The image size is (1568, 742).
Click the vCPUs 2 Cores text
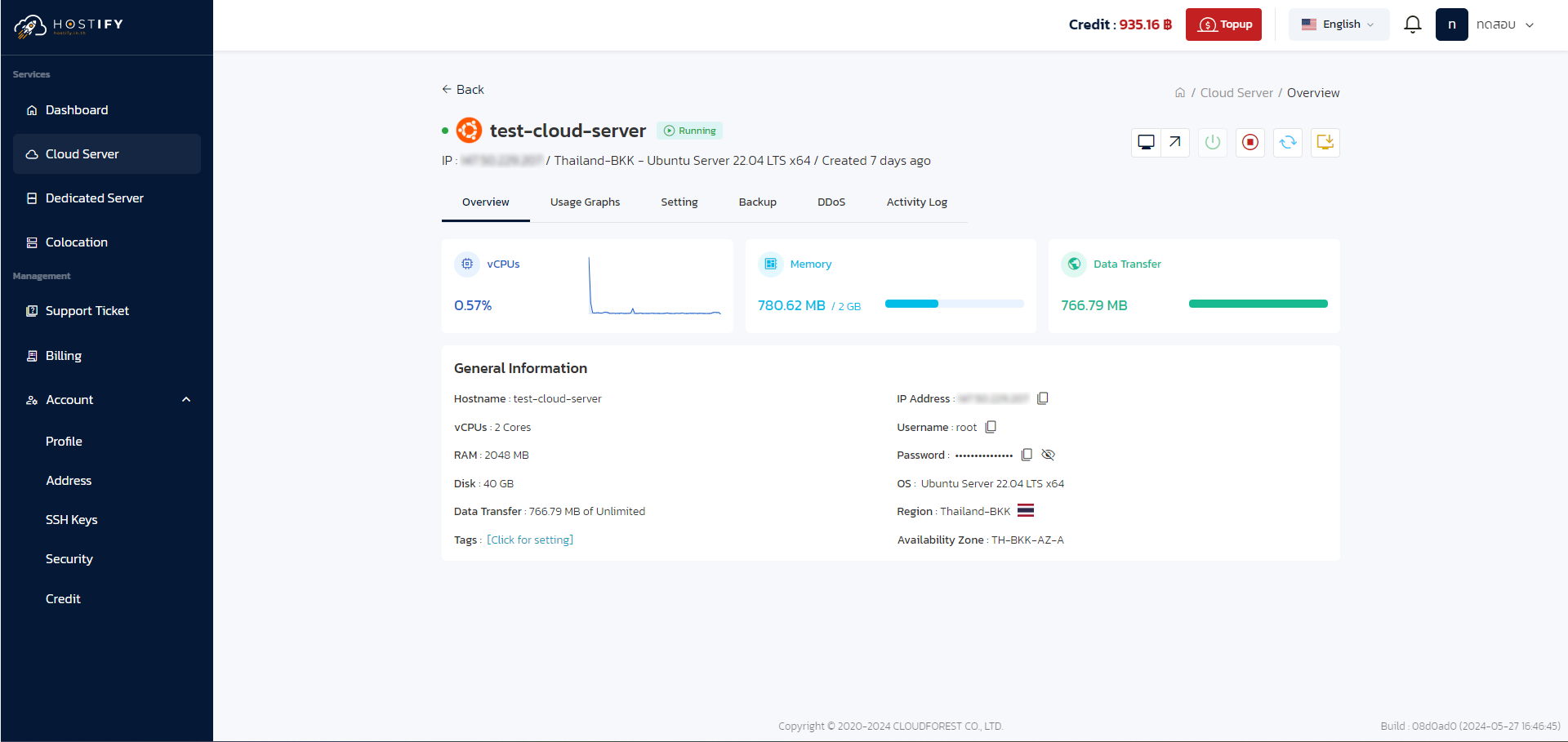pos(492,428)
